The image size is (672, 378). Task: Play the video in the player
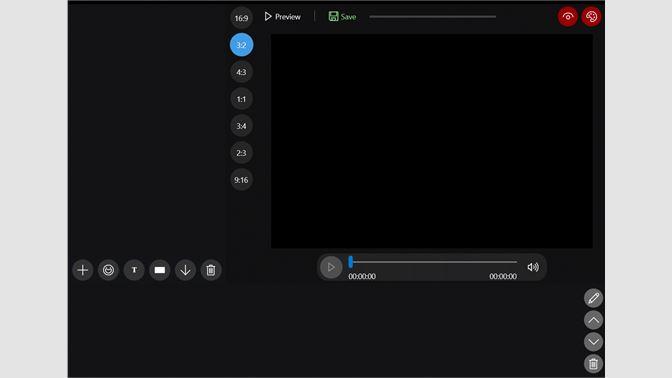click(x=331, y=267)
